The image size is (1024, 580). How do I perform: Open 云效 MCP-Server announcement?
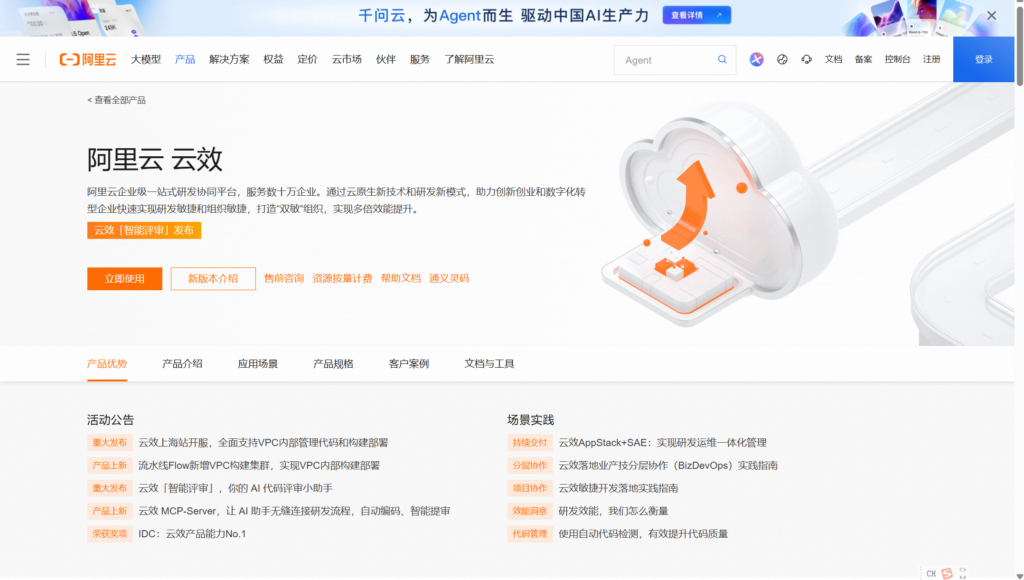294,511
